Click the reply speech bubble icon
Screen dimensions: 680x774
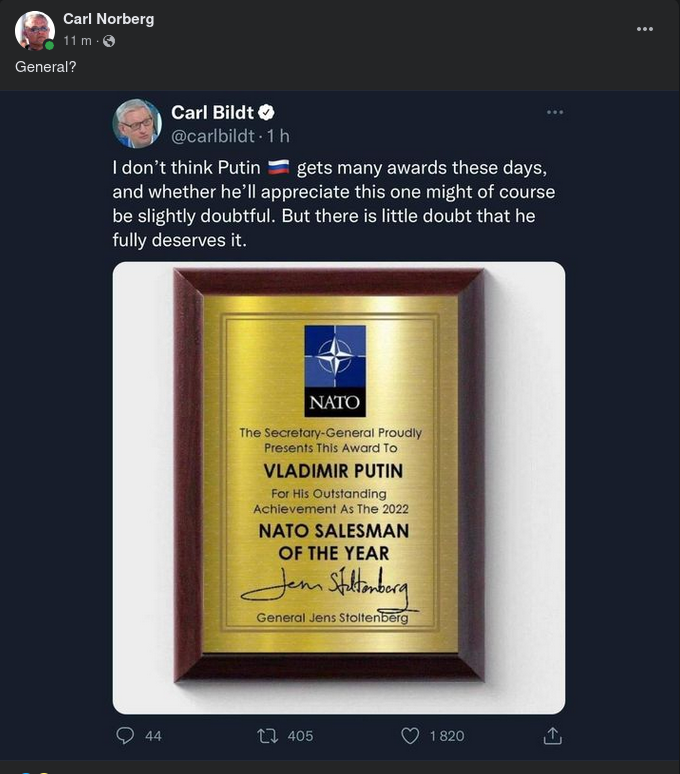(126, 735)
